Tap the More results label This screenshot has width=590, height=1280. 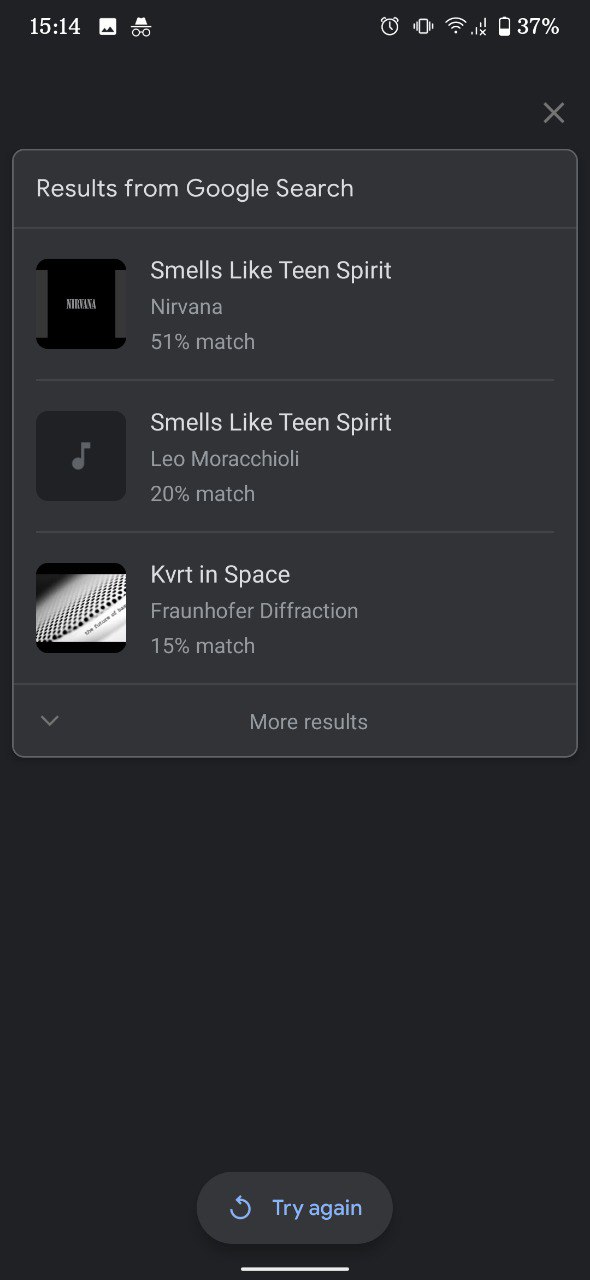tap(308, 722)
